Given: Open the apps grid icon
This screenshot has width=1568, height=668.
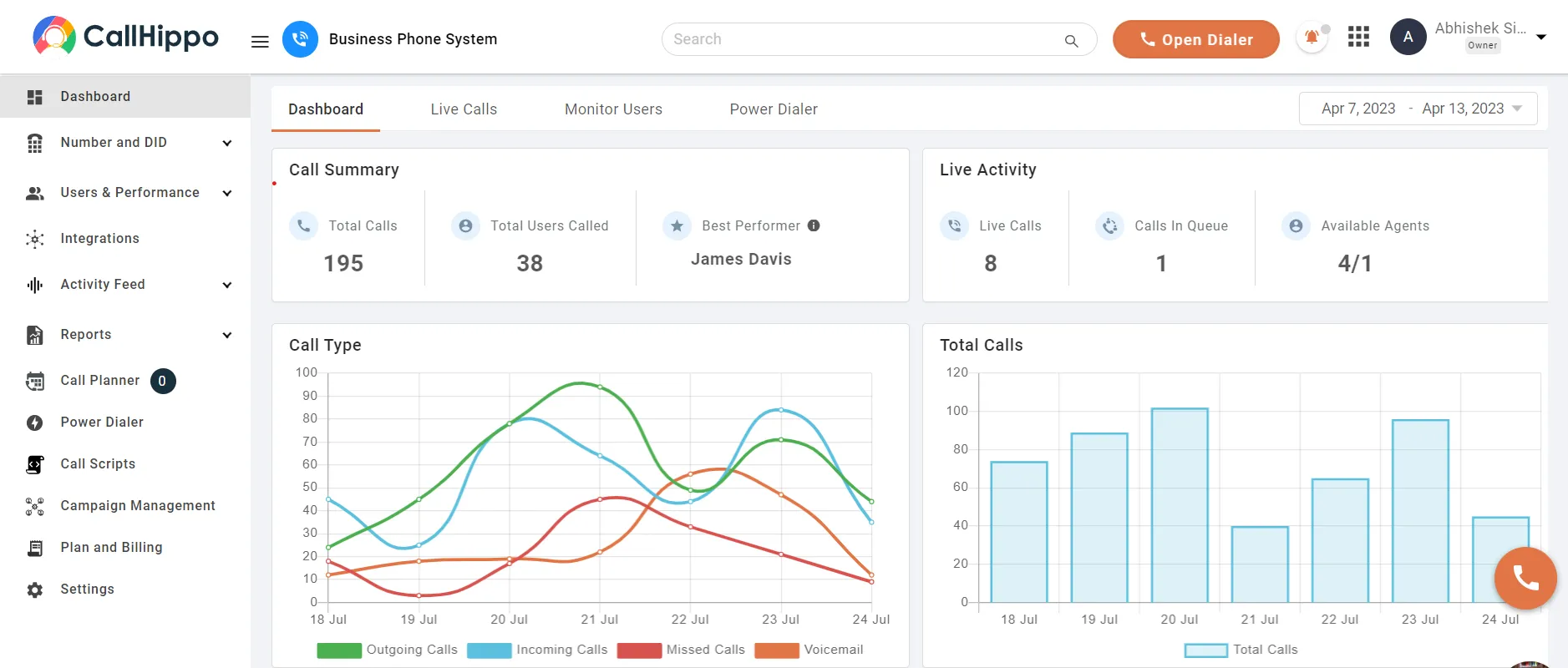Looking at the screenshot, I should [1358, 37].
